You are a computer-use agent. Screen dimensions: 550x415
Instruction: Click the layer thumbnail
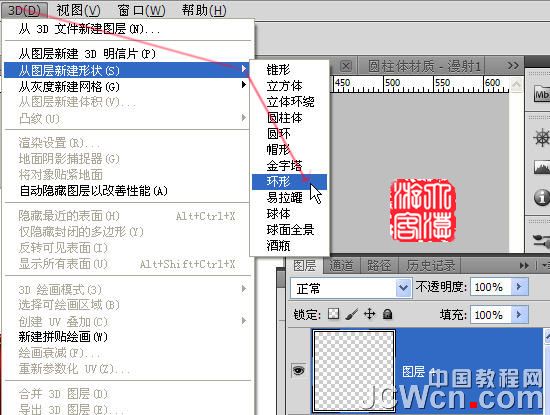[354, 370]
